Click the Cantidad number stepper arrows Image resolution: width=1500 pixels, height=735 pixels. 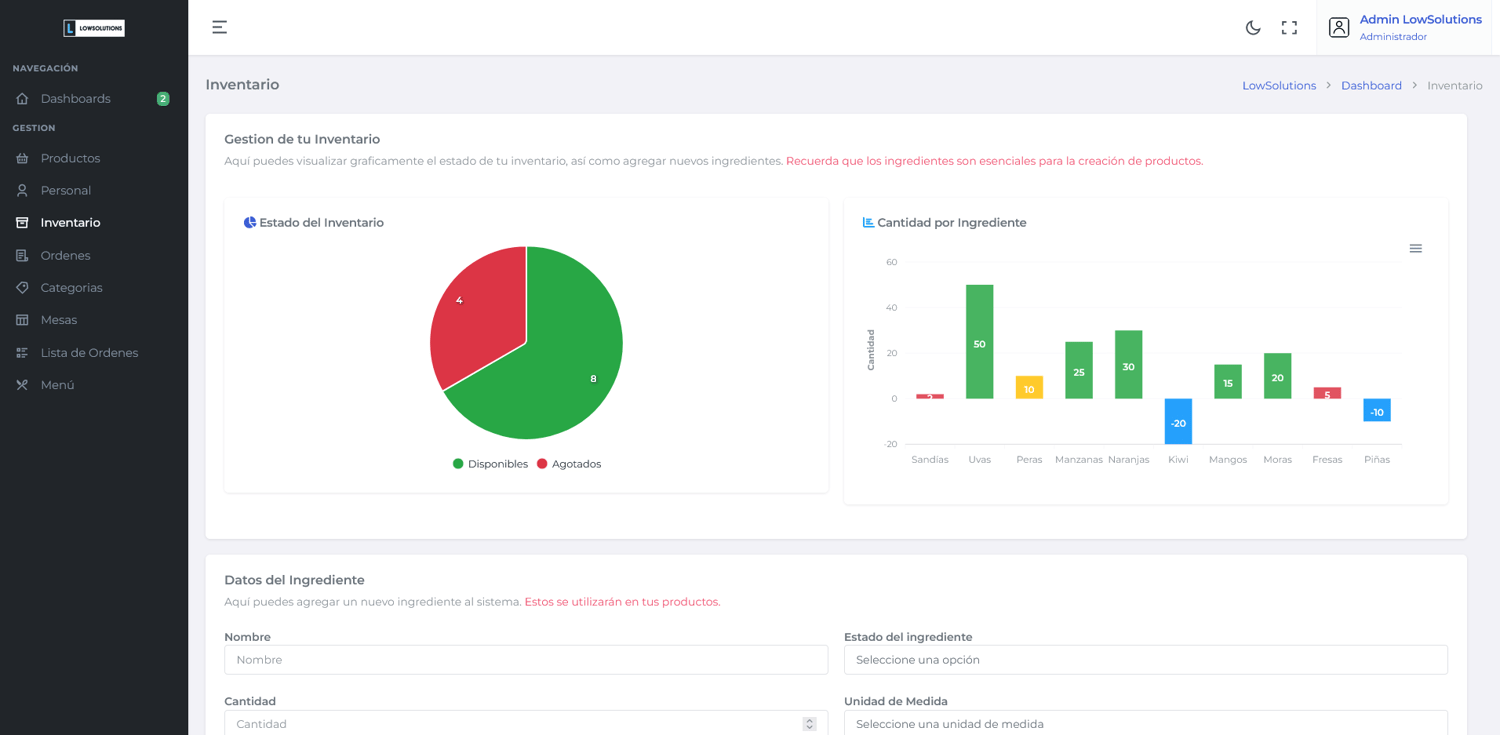click(x=809, y=724)
